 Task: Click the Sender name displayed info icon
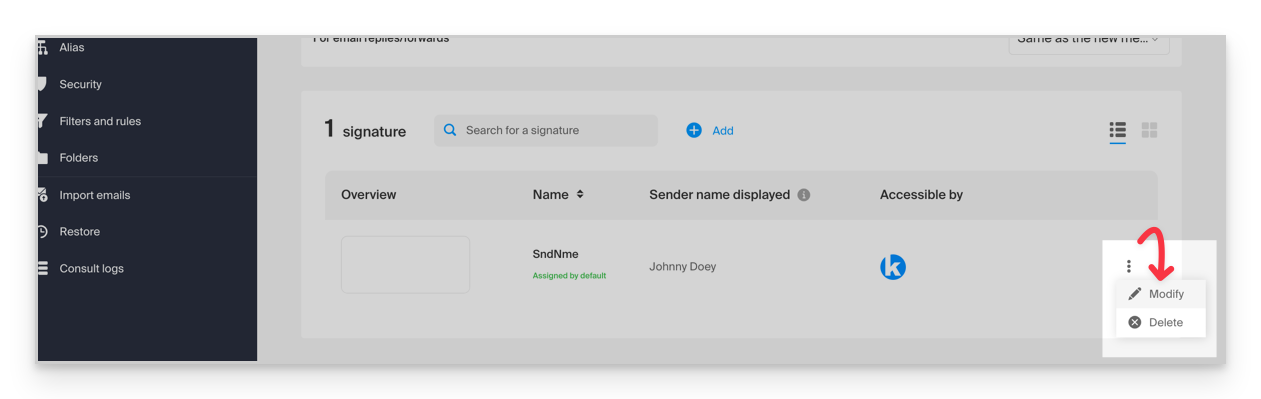point(804,195)
